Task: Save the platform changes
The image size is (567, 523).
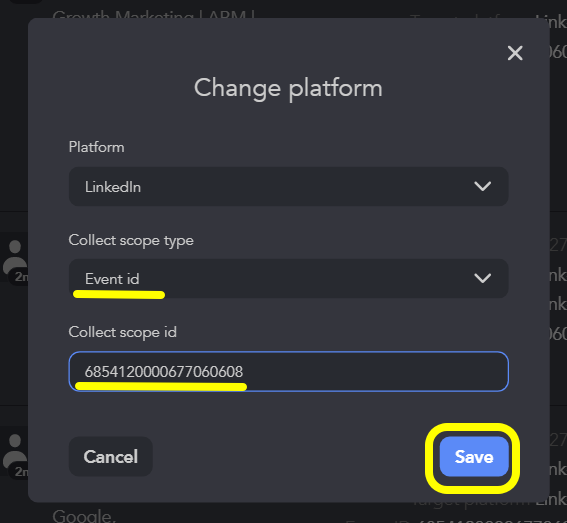Action: [474, 456]
